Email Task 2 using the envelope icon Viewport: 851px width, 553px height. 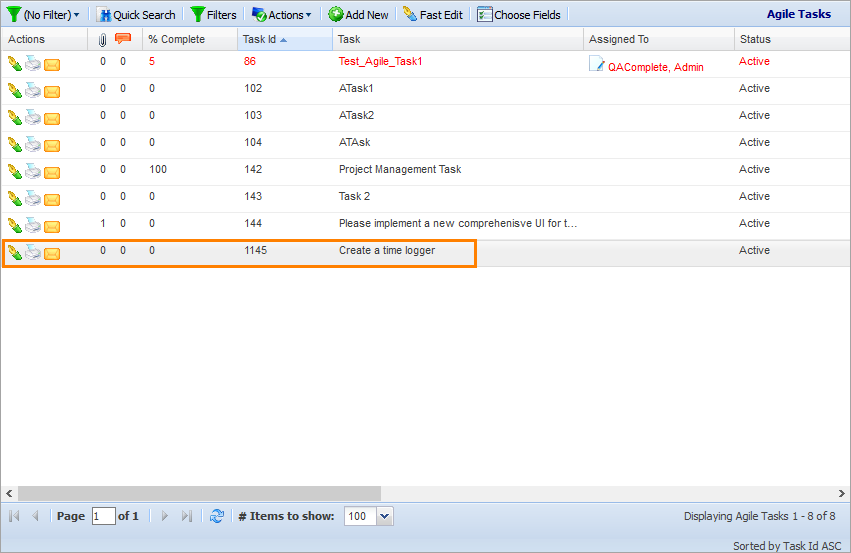pos(52,200)
